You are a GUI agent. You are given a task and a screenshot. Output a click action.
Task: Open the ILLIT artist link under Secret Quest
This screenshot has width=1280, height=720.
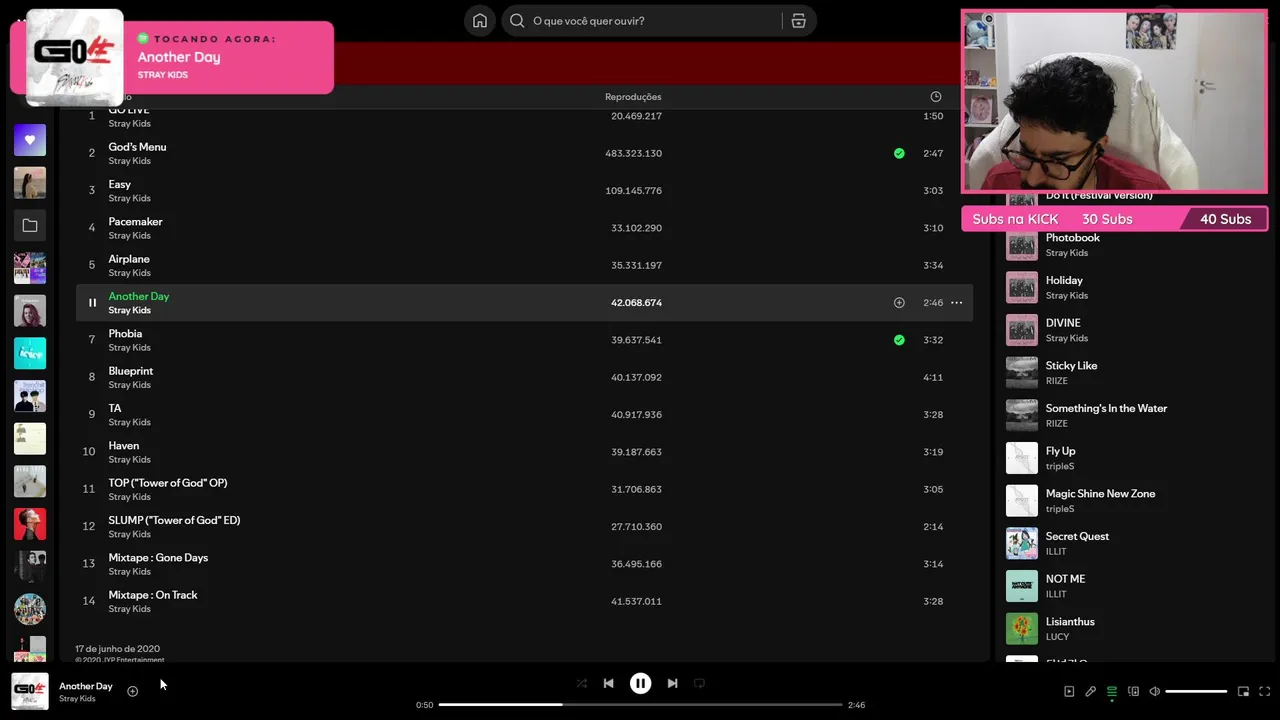tap(1056, 552)
